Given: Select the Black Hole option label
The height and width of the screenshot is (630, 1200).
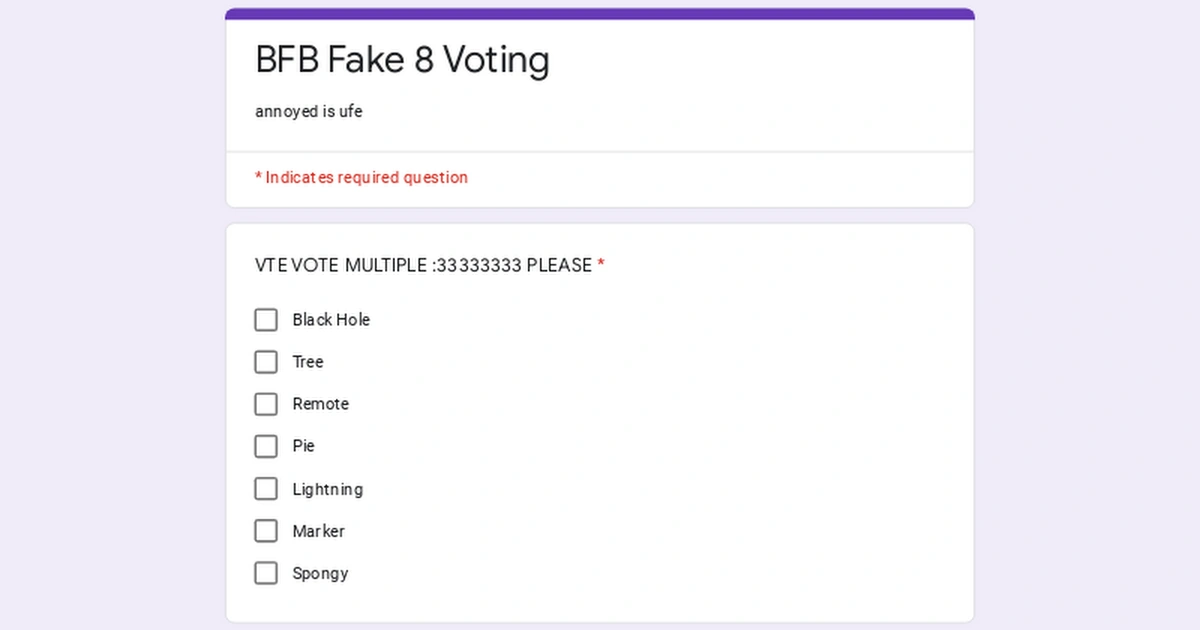Looking at the screenshot, I should [330, 320].
